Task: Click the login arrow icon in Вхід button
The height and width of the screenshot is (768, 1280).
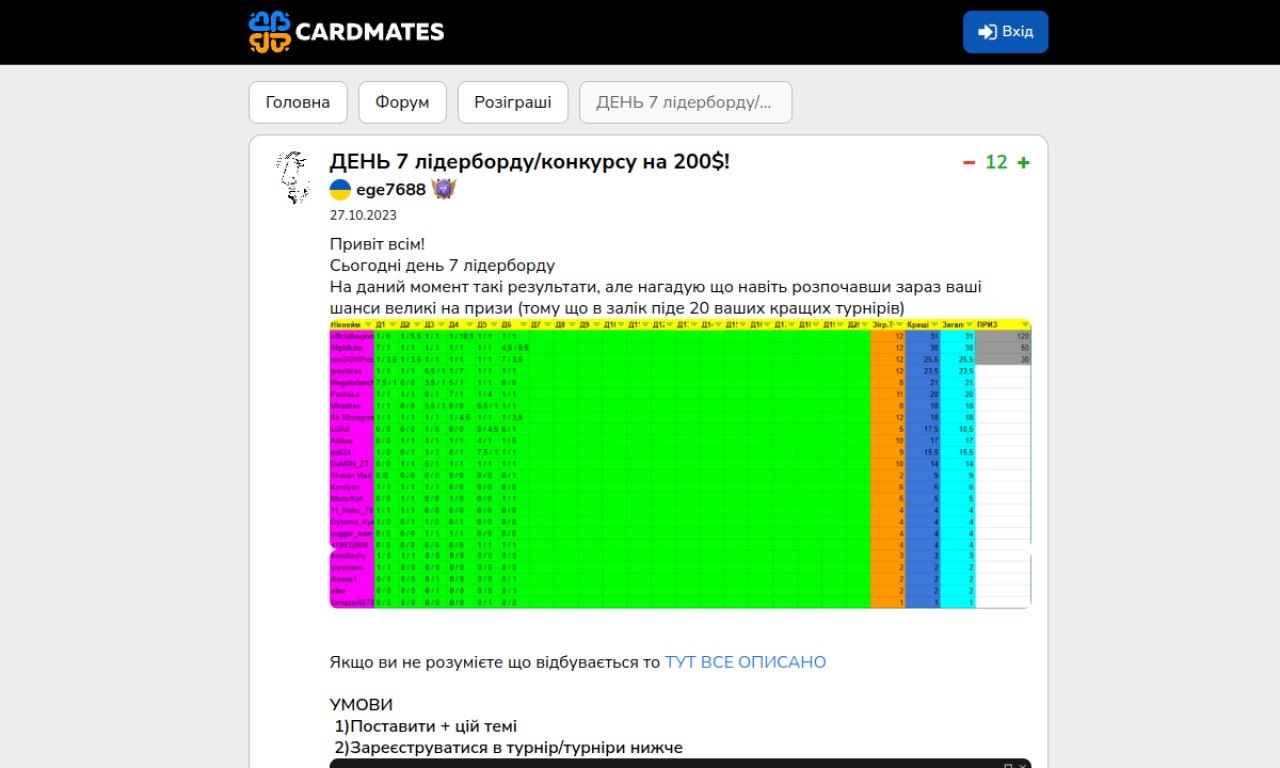Action: [987, 32]
